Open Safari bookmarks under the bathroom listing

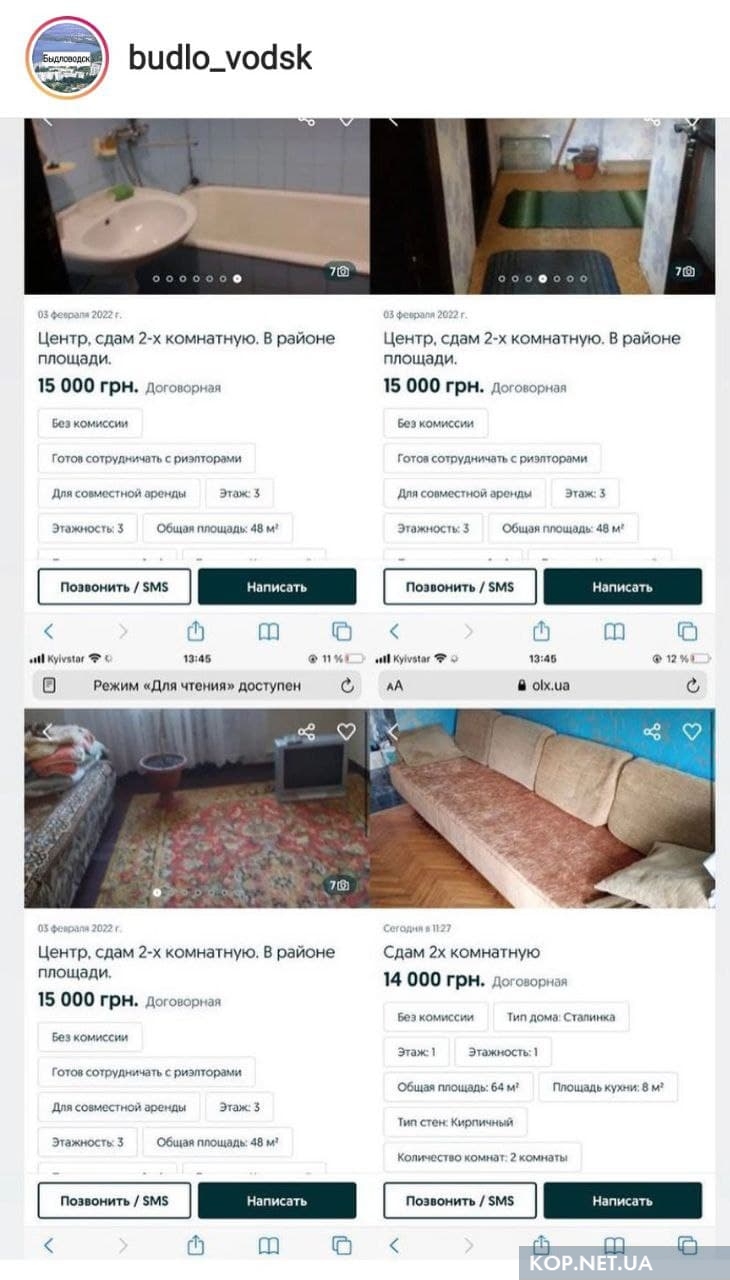coord(269,632)
